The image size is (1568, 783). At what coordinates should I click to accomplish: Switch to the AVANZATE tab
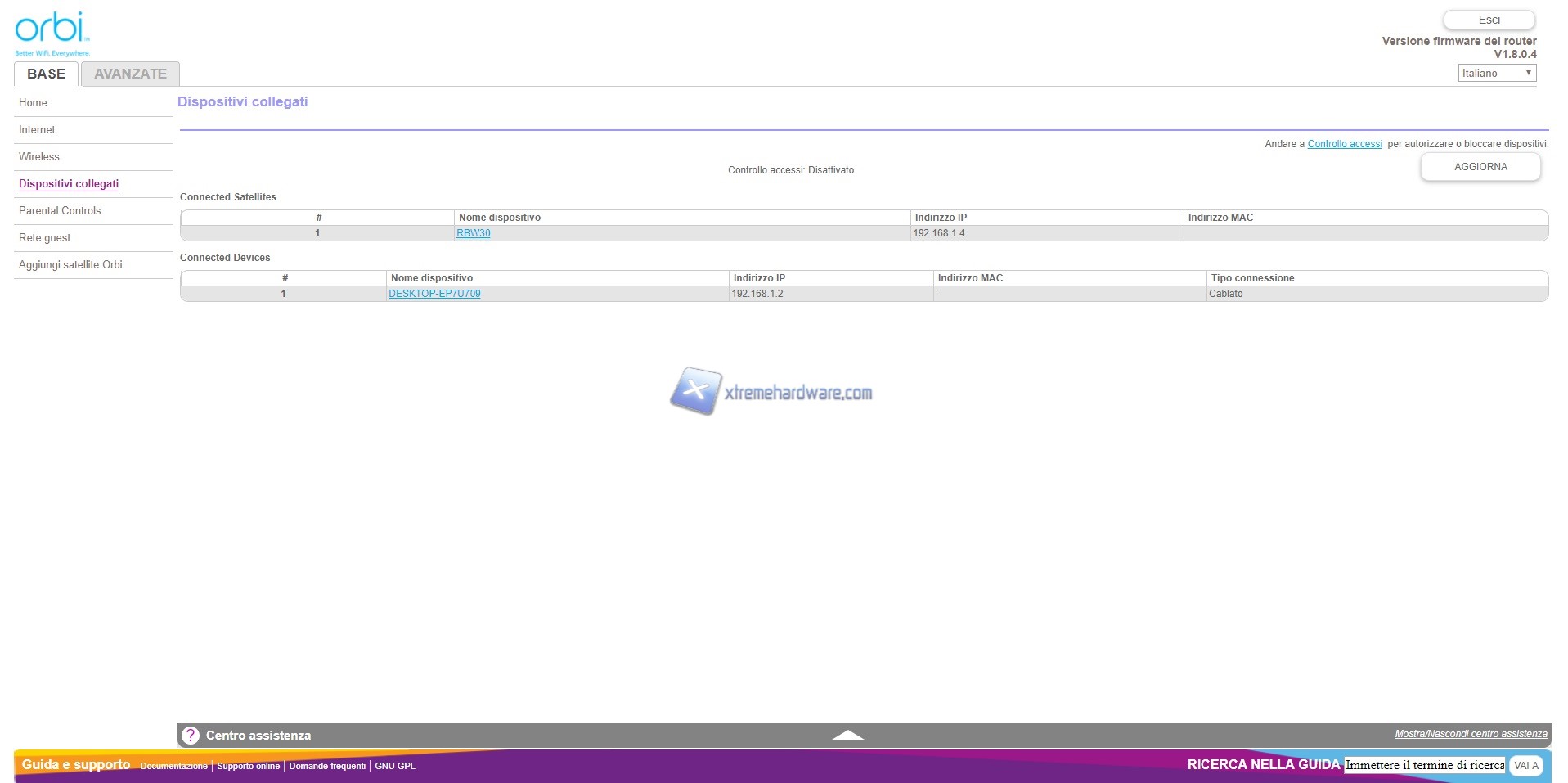130,74
